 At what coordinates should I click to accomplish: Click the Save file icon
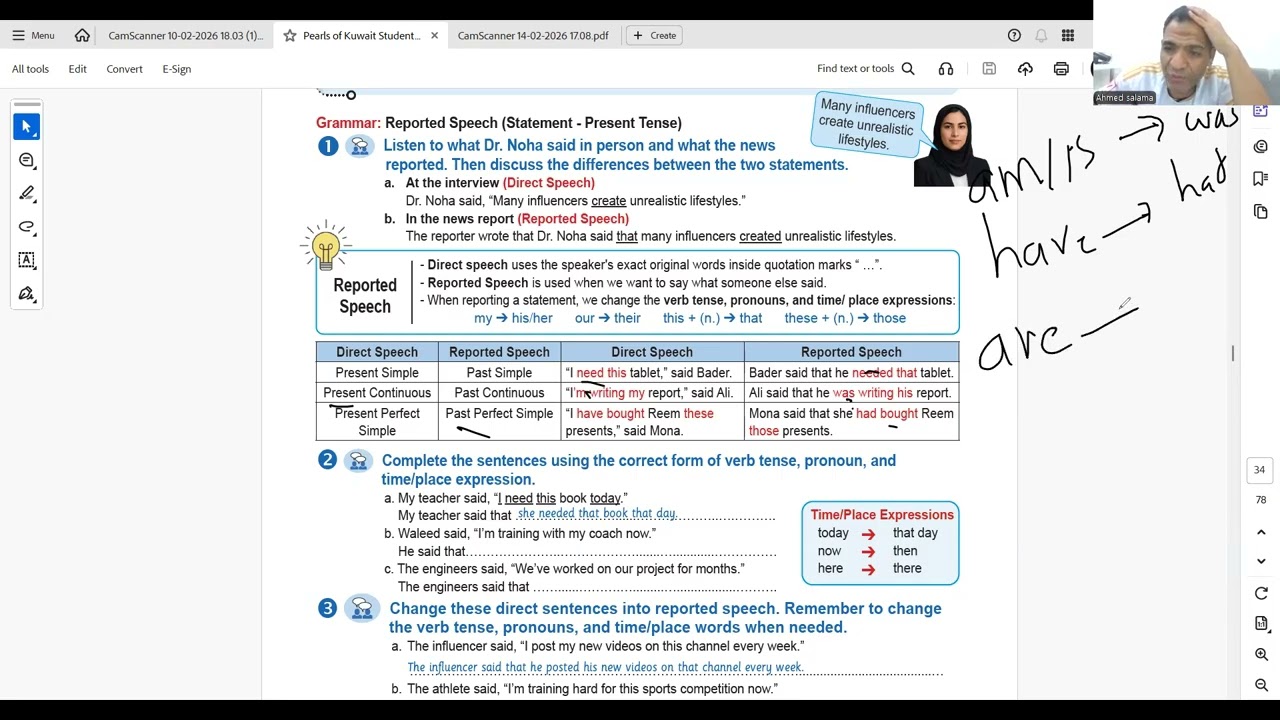point(989,68)
